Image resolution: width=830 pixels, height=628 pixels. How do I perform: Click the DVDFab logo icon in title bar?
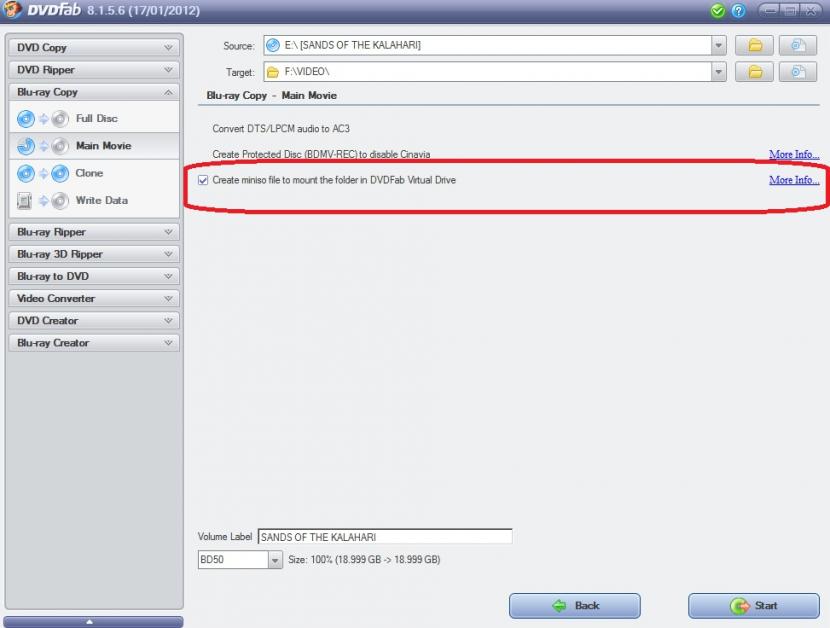click(12, 9)
